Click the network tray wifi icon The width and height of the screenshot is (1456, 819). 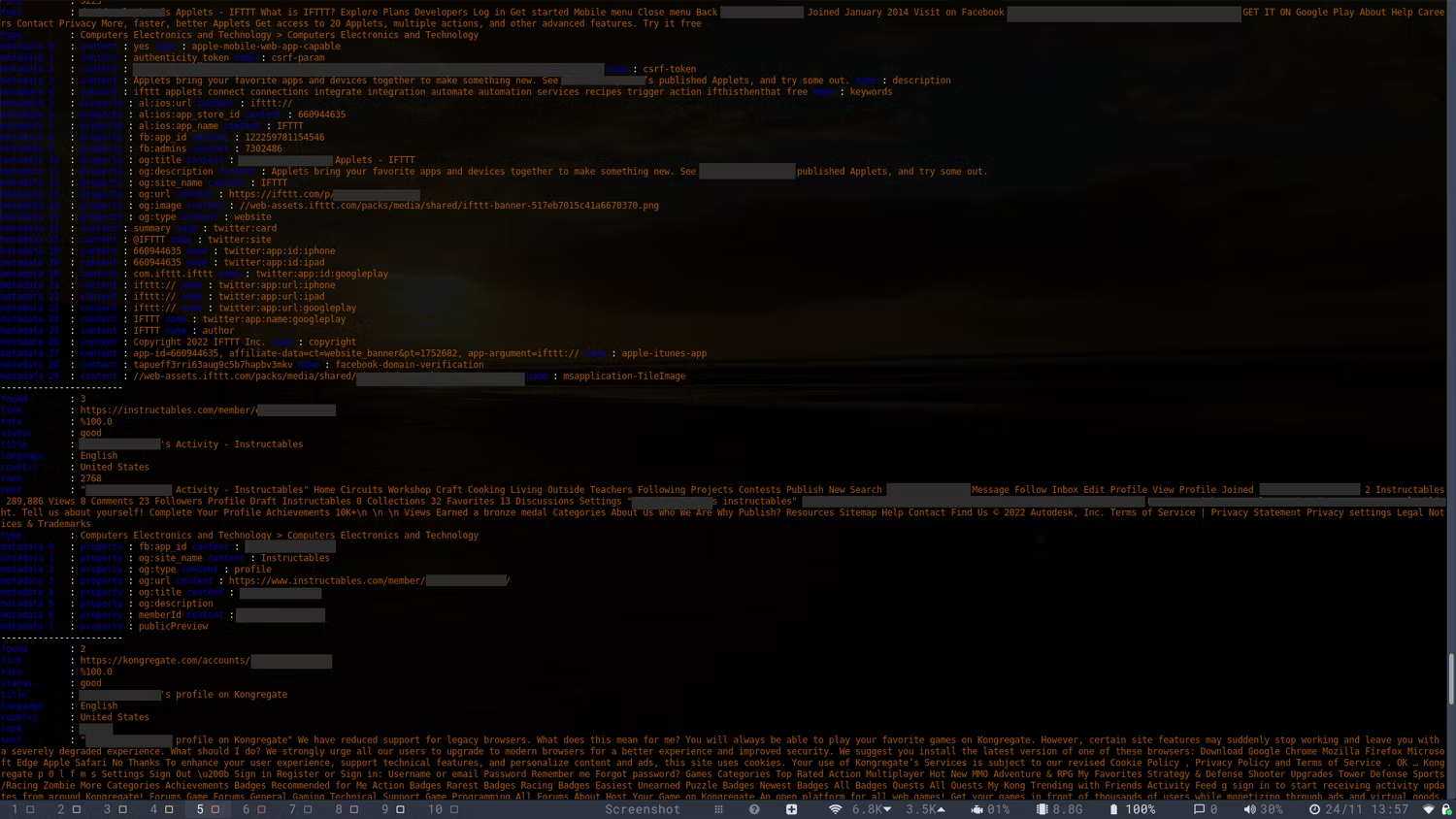pos(1428,809)
